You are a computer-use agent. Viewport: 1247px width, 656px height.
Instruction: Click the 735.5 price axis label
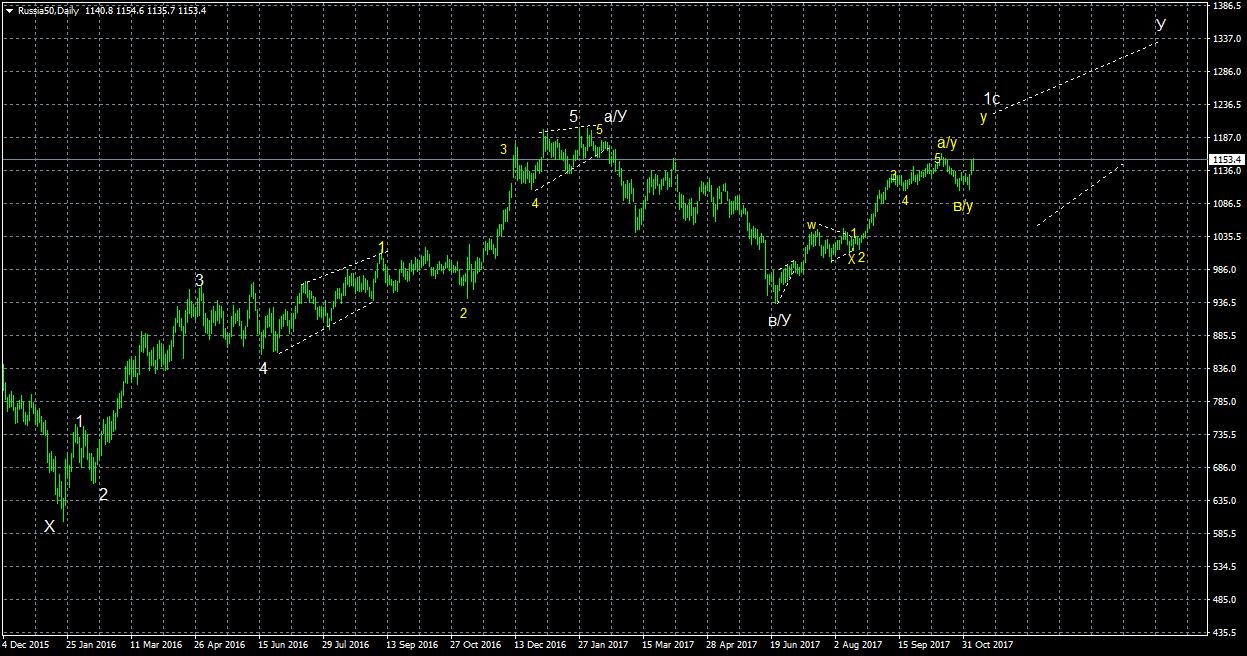coord(1224,435)
